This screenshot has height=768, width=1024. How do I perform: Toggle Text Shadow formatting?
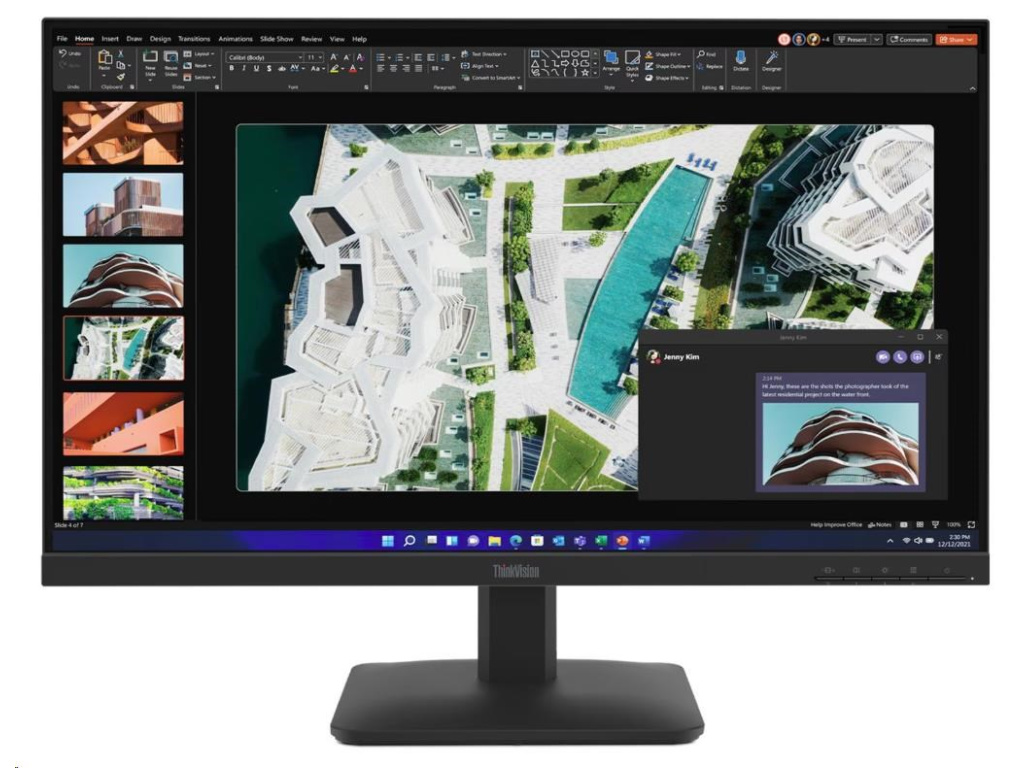coord(269,69)
